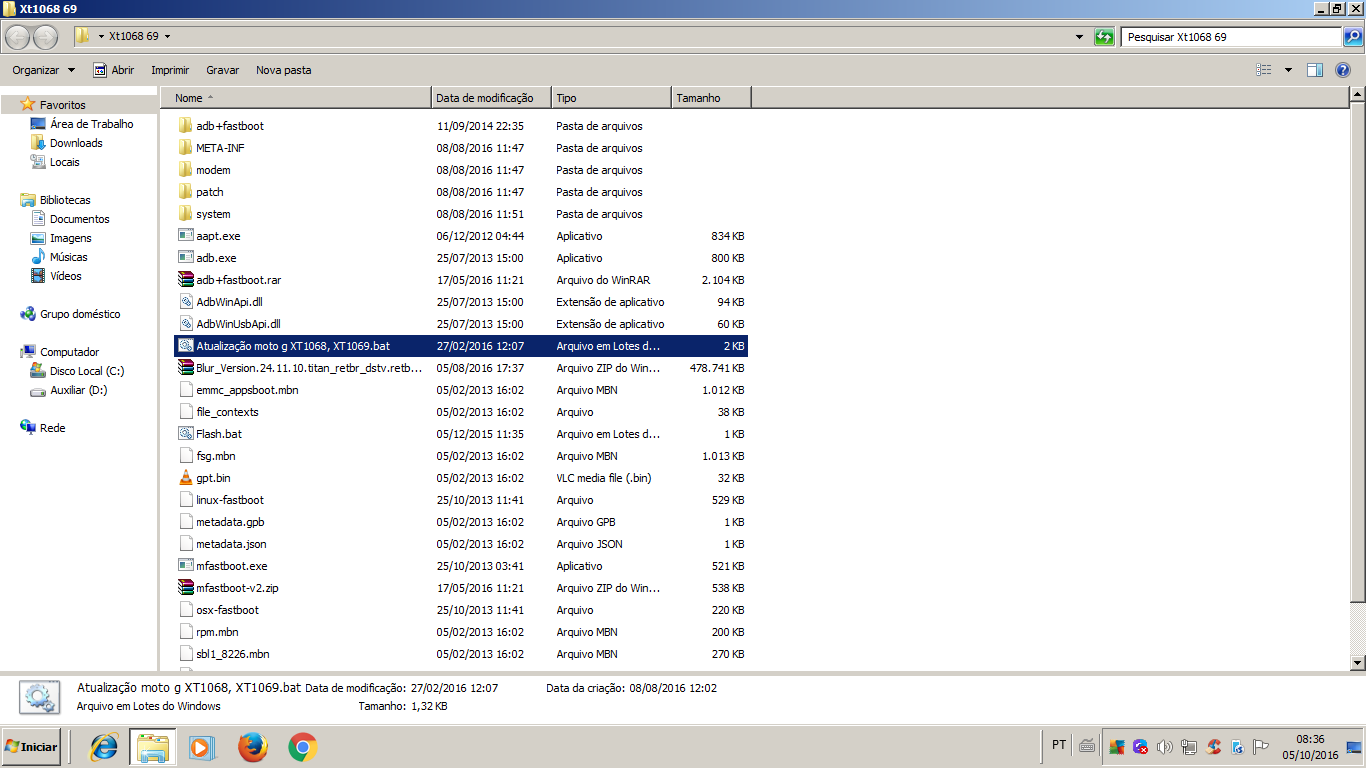This screenshot has width=1366, height=768.
Task: Select the Blur_Version ZIP archive icon
Action: pyautogui.click(x=185, y=368)
